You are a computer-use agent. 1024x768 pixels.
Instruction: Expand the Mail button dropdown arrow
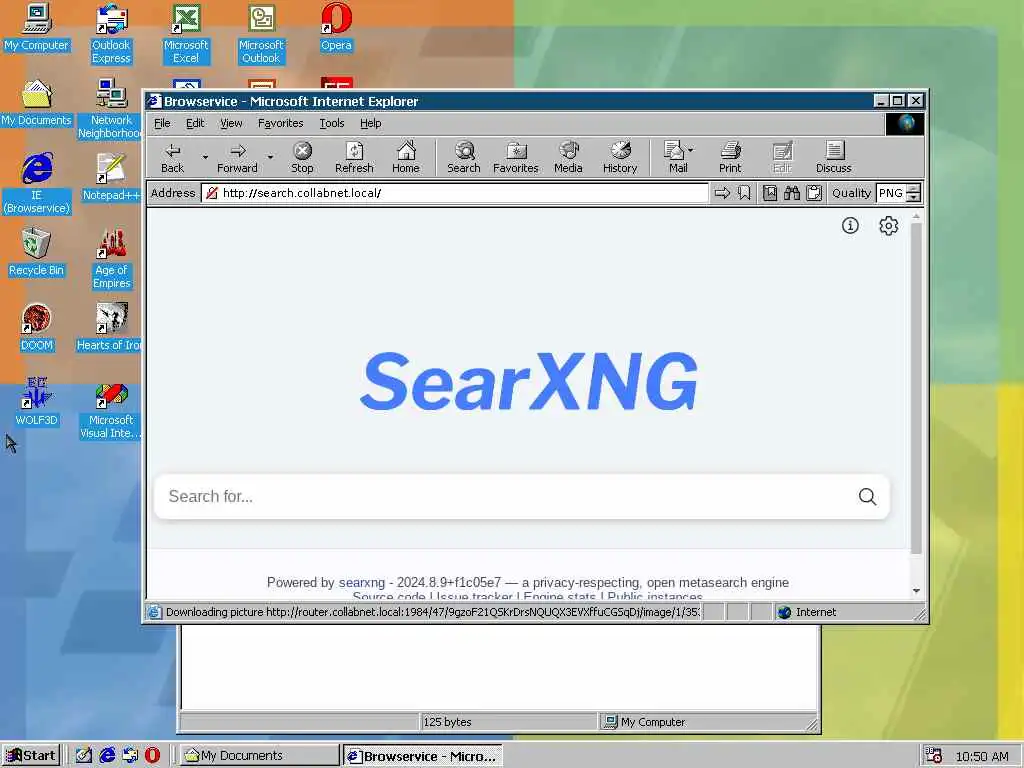(691, 150)
